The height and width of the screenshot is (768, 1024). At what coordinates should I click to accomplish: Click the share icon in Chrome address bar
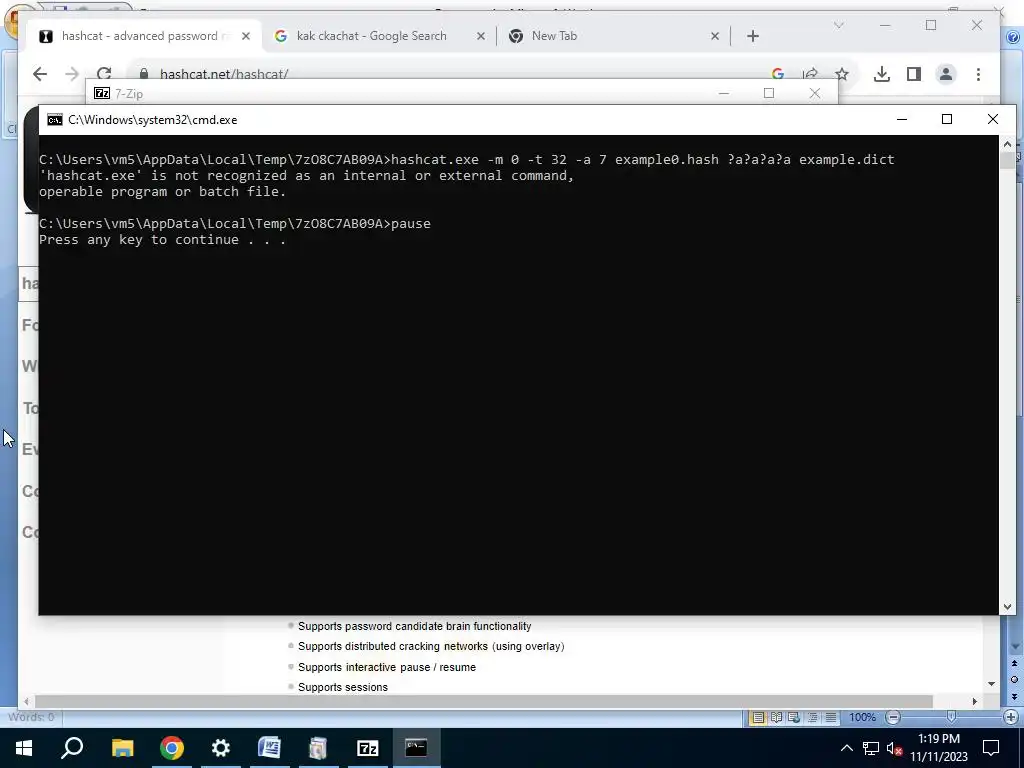(810, 74)
